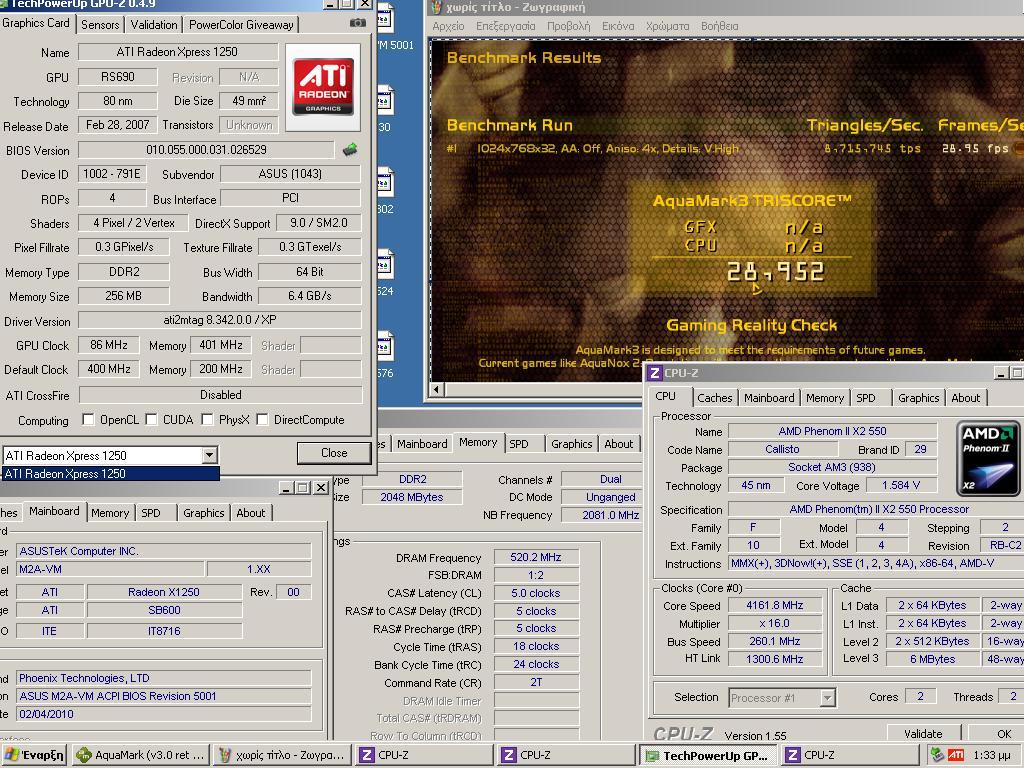Click the DRAM Frequency value 520.2 MHz
Image resolution: width=1024 pixels, height=768 pixels.
coord(536,557)
